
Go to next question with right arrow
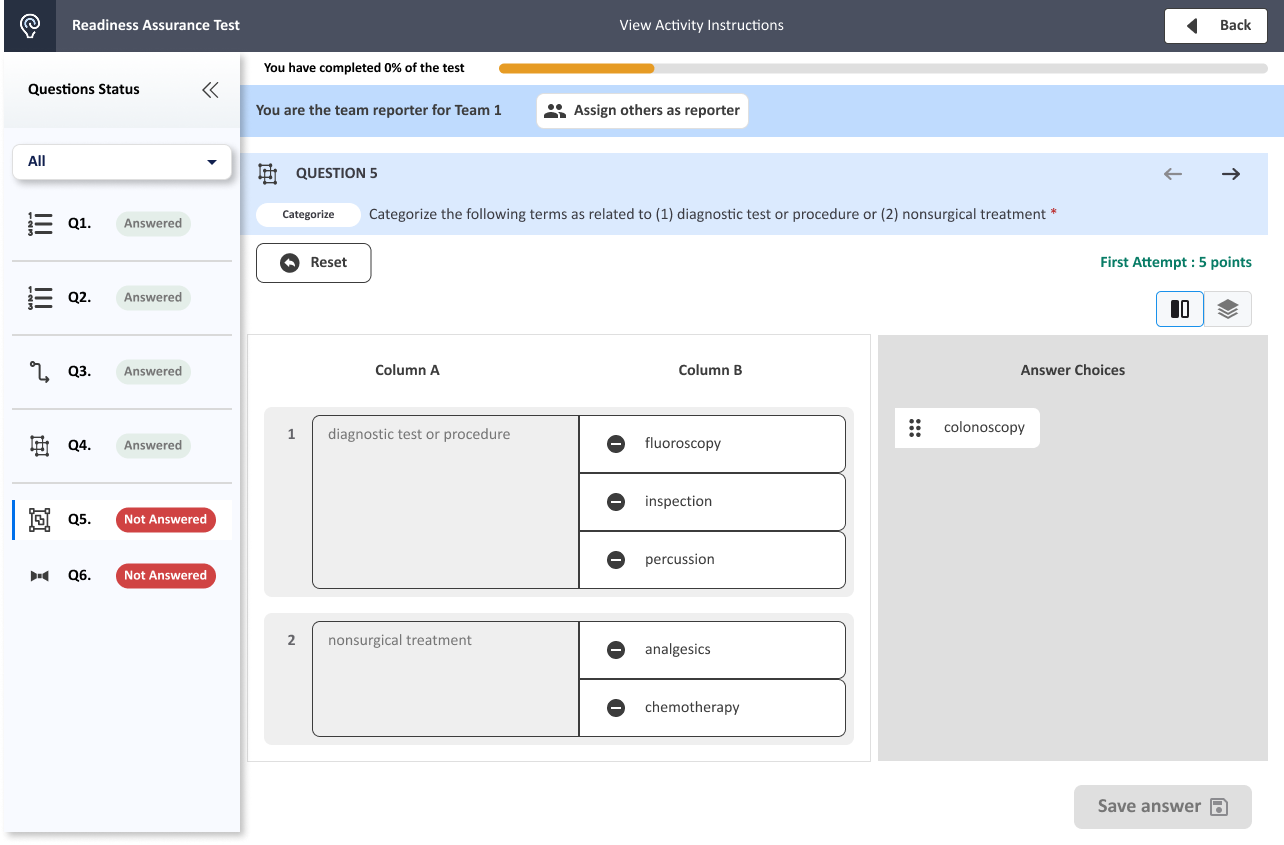click(x=1230, y=174)
